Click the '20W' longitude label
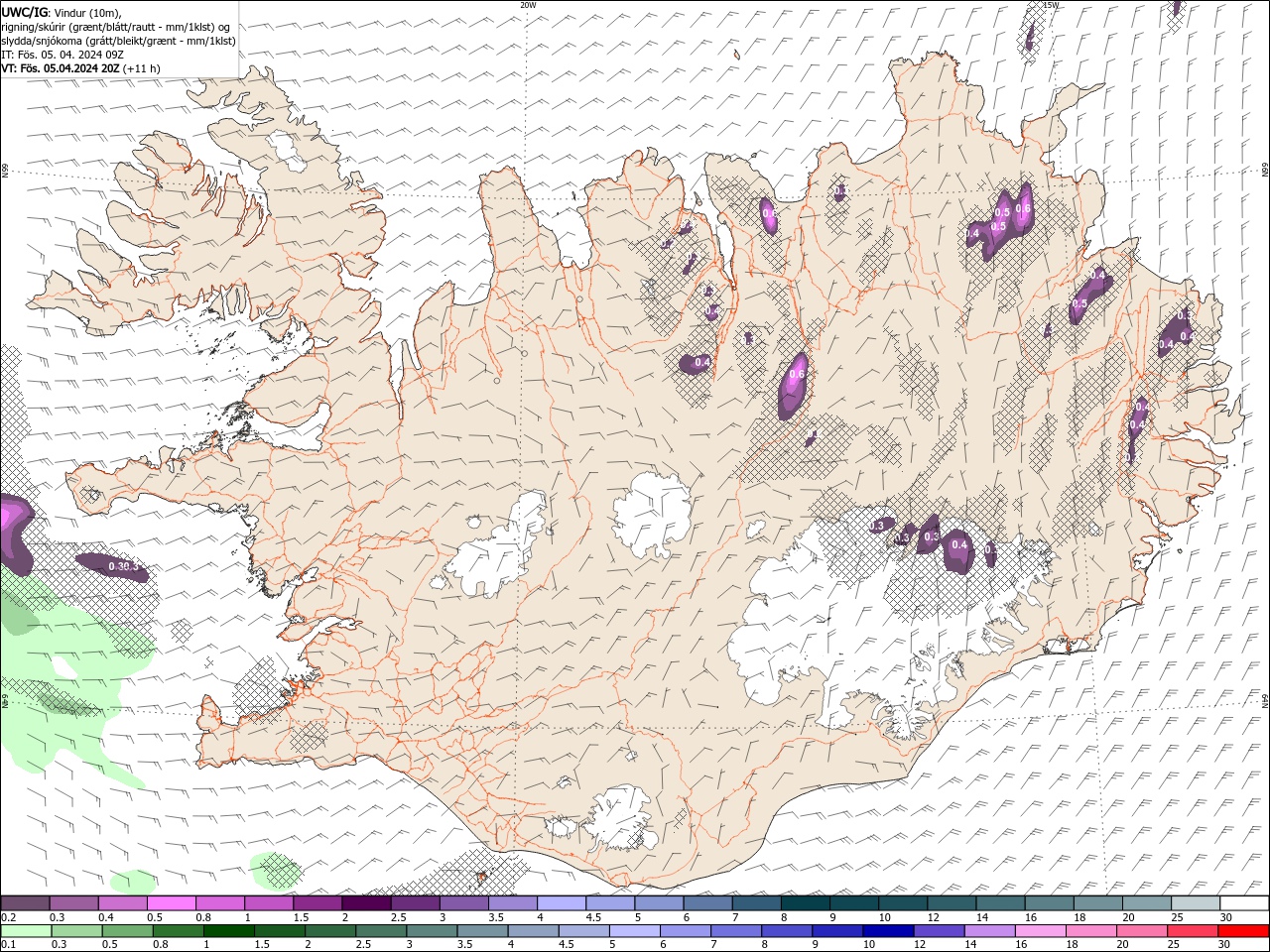 [x=528, y=5]
